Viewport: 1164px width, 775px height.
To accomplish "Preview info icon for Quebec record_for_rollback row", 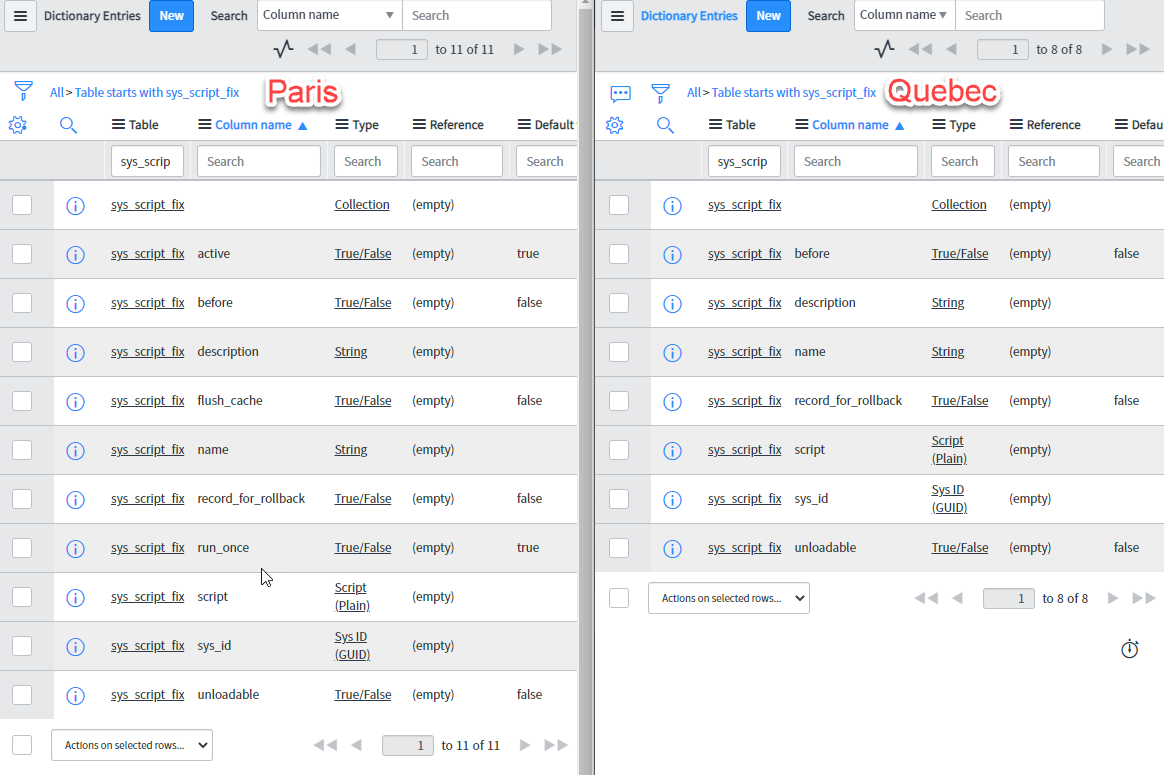I will click(672, 402).
